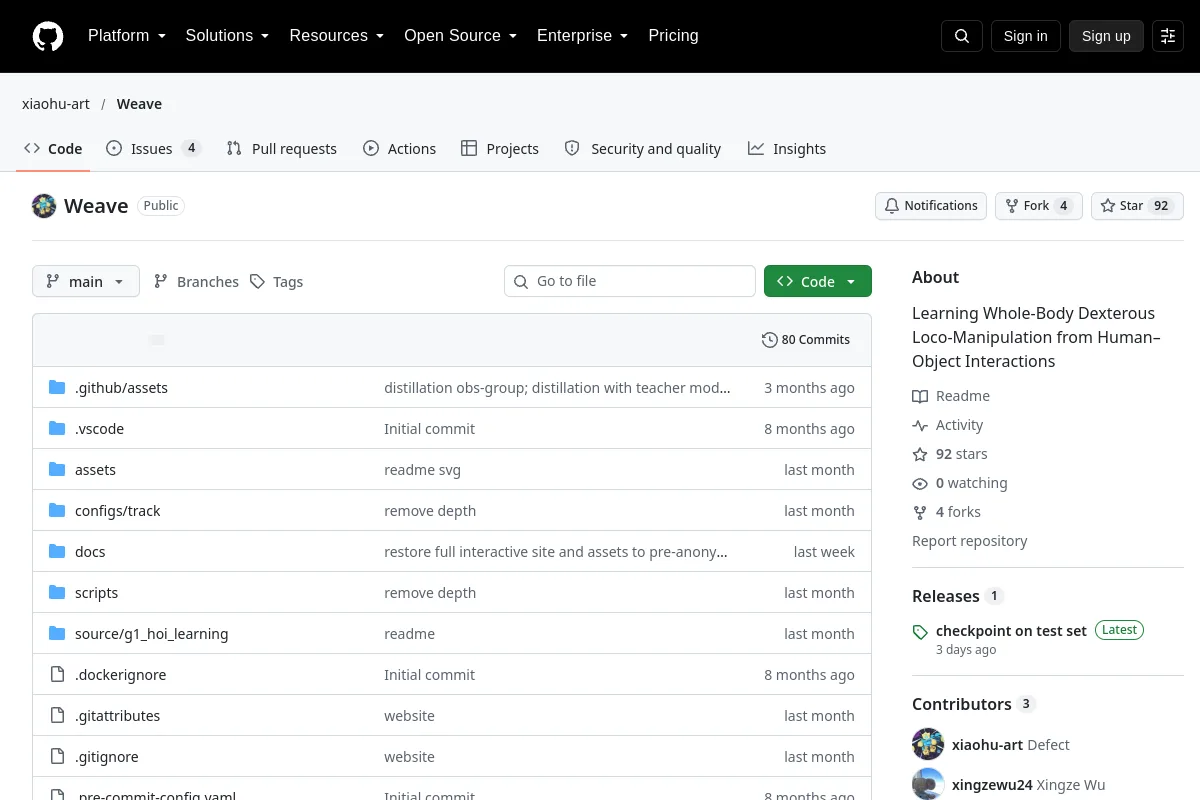Expand the green Code dropdown button
This screenshot has height=800, width=1200.
click(x=818, y=281)
